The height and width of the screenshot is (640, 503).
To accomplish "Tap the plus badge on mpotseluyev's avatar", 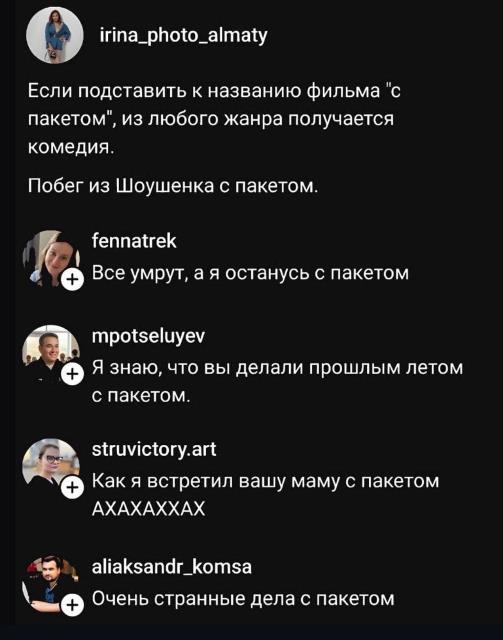I will point(72,375).
